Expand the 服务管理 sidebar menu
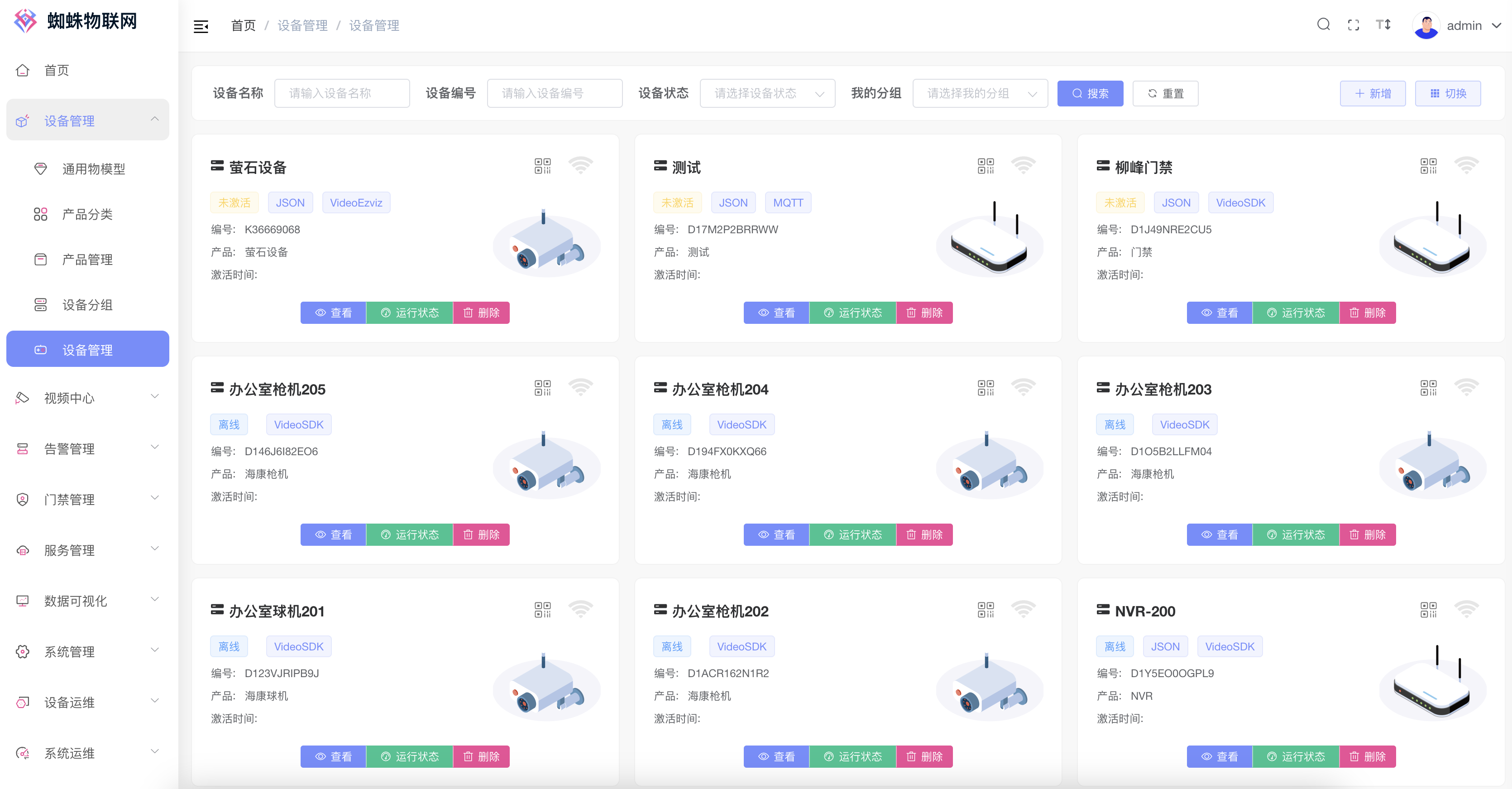 point(88,549)
